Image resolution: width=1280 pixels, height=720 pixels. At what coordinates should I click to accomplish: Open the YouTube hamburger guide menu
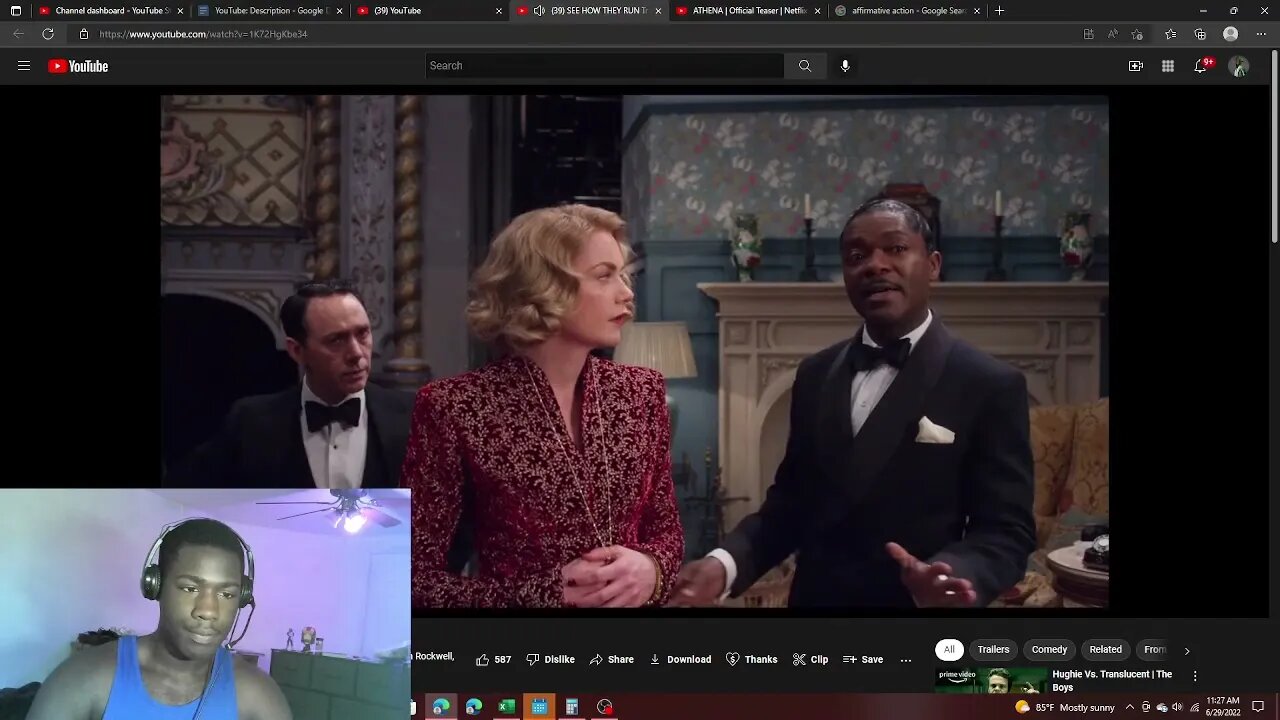pyautogui.click(x=24, y=66)
